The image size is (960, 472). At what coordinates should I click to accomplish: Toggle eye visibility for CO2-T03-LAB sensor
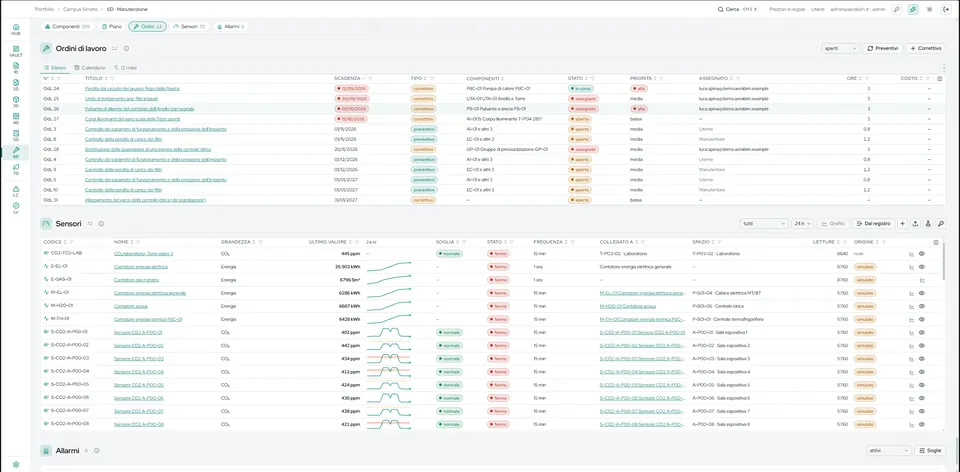[x=922, y=253]
